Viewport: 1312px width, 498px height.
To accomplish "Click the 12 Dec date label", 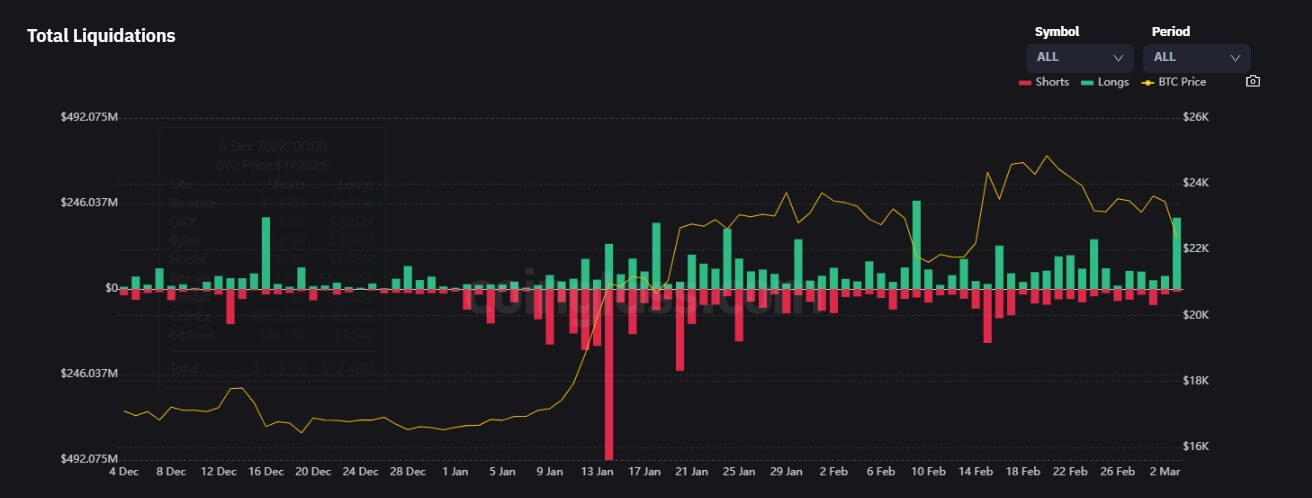I will [x=218, y=470].
